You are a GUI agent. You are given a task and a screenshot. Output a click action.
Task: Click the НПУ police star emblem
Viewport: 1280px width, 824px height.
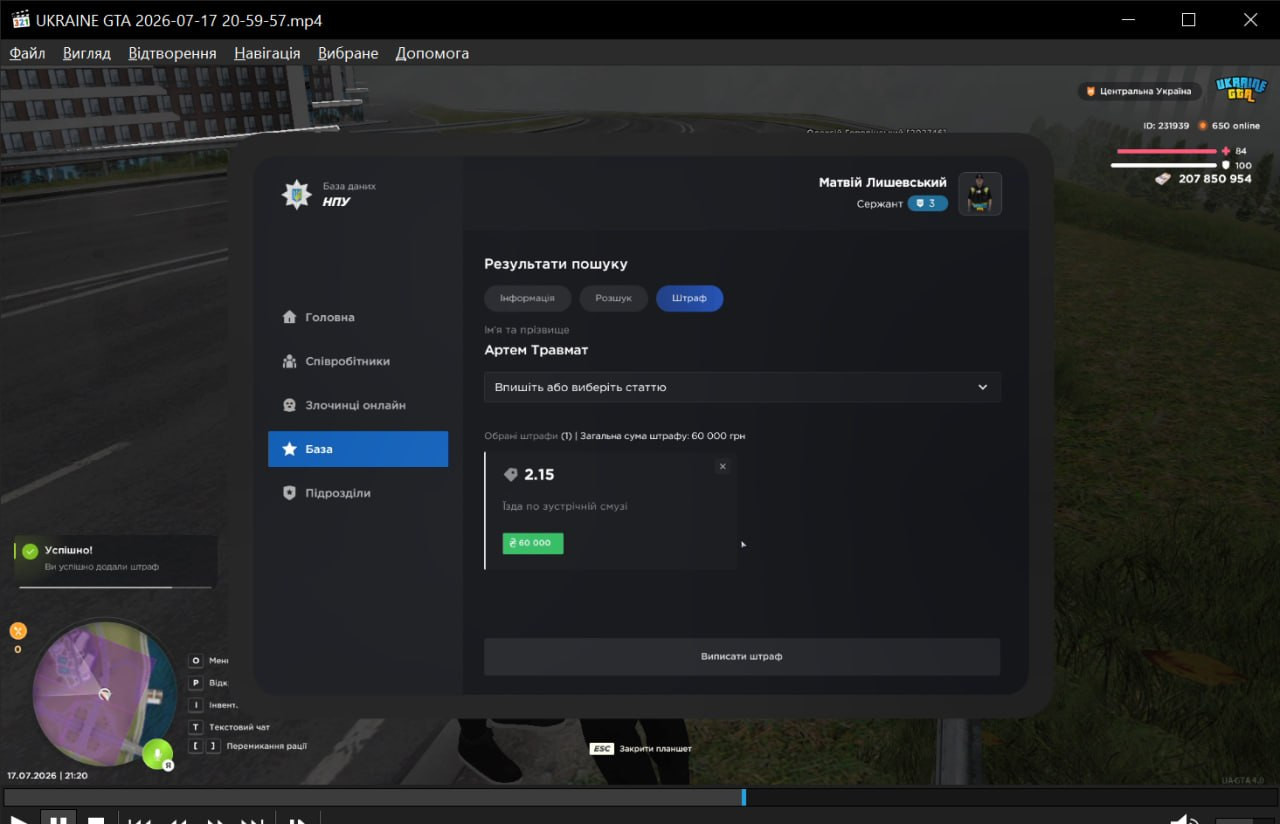[296, 194]
